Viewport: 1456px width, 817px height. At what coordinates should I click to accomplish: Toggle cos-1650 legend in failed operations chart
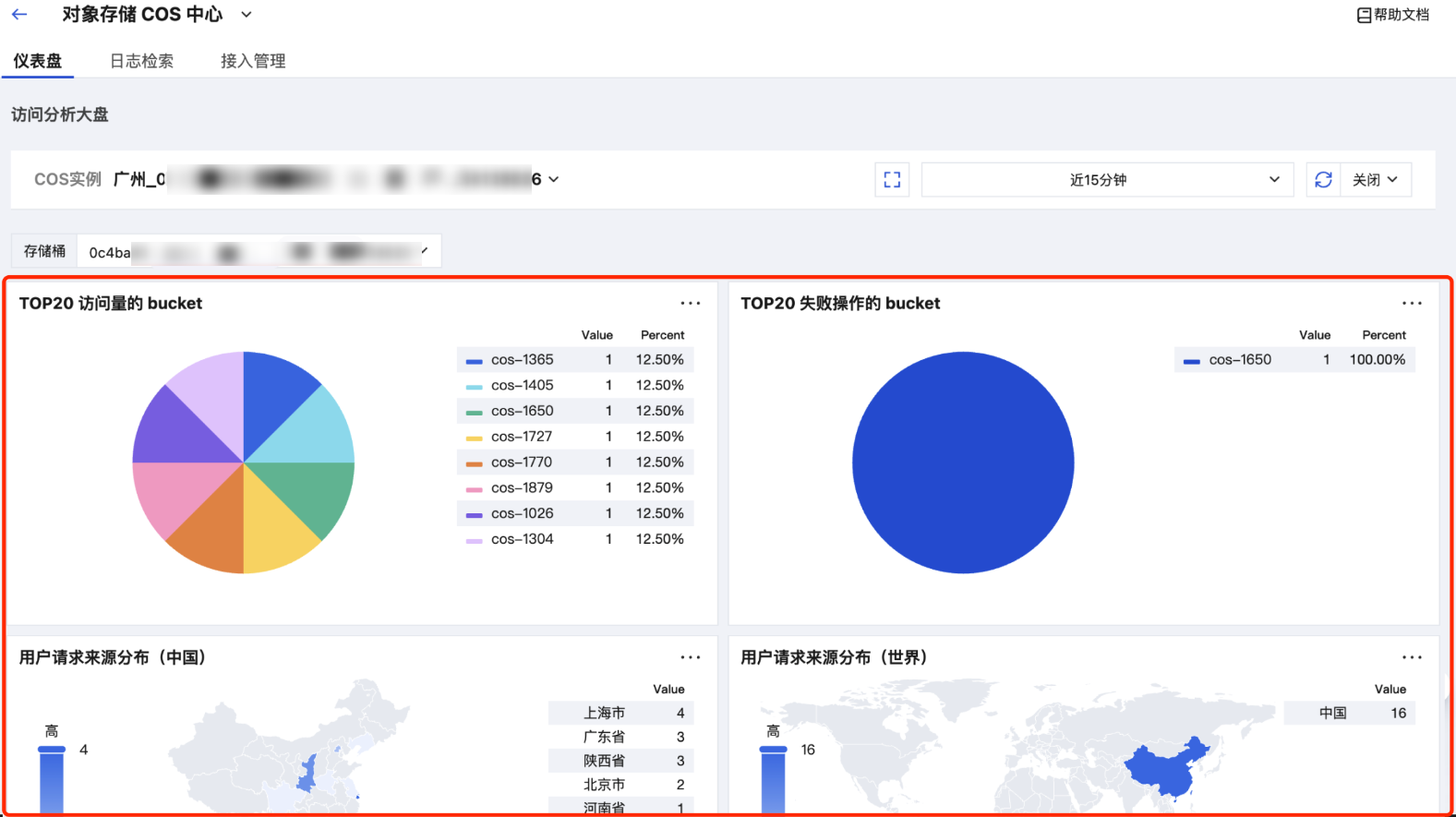click(x=1239, y=360)
